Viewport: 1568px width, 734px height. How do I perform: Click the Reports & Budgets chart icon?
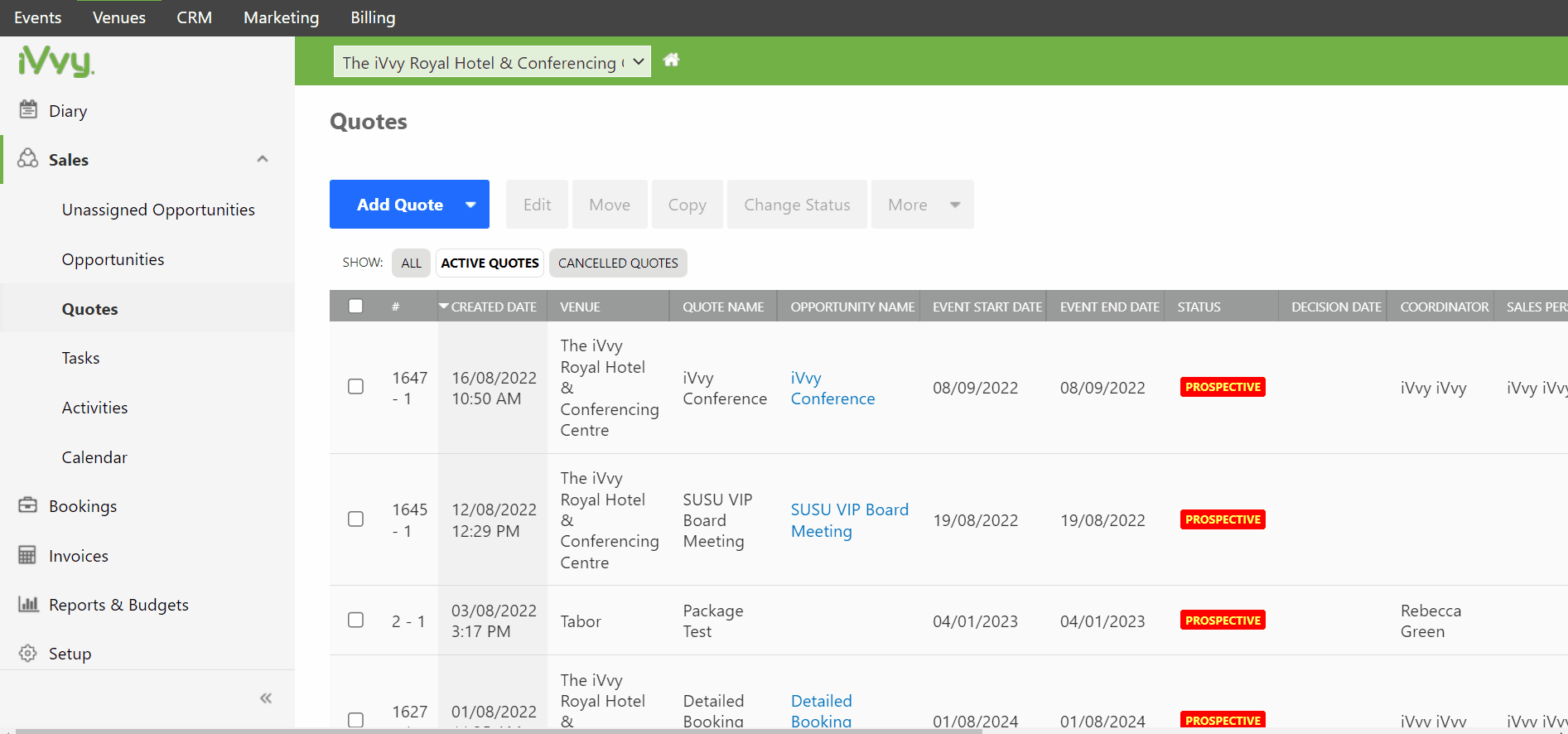(x=28, y=603)
